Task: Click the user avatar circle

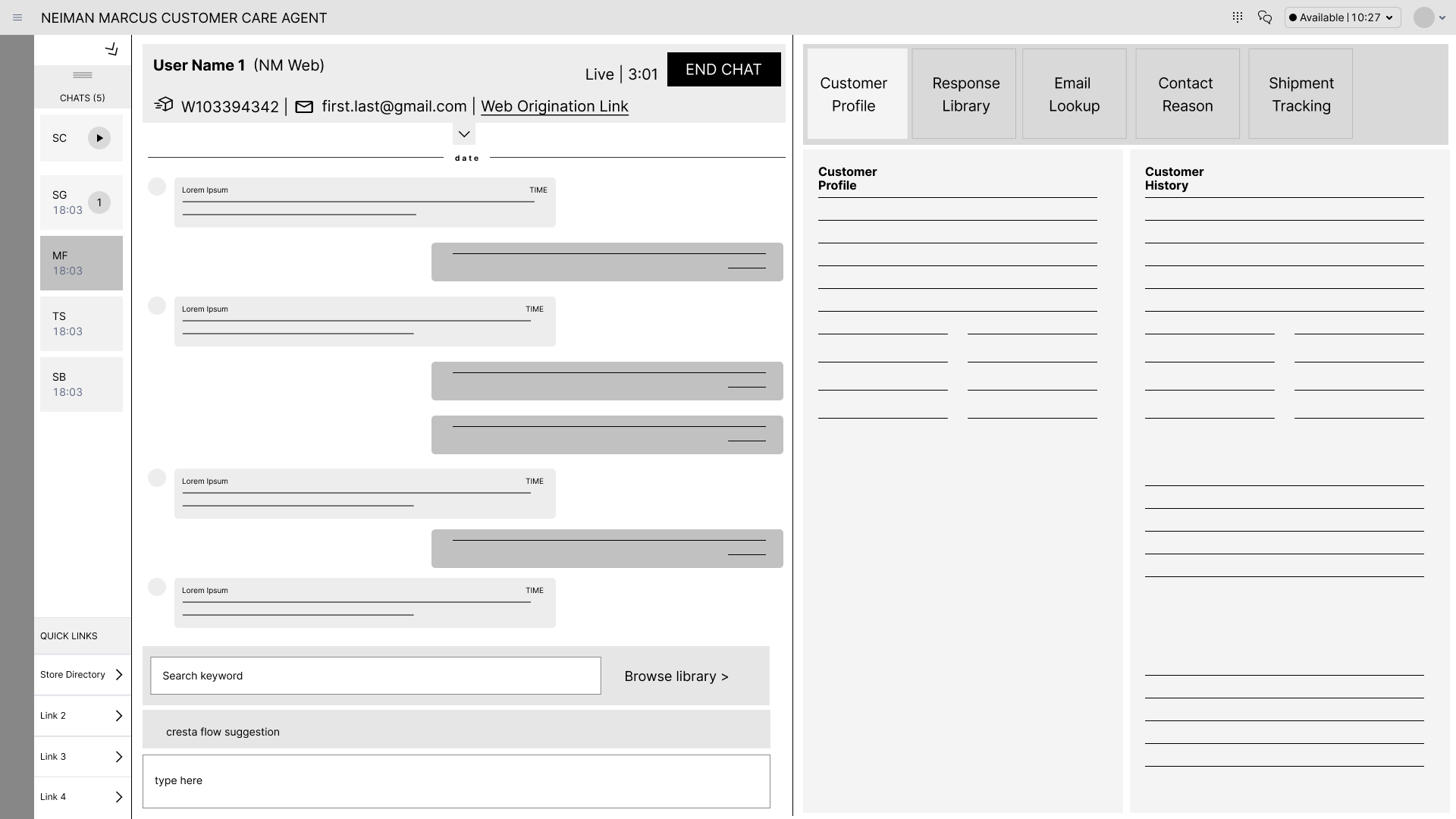Action: coord(1423,17)
